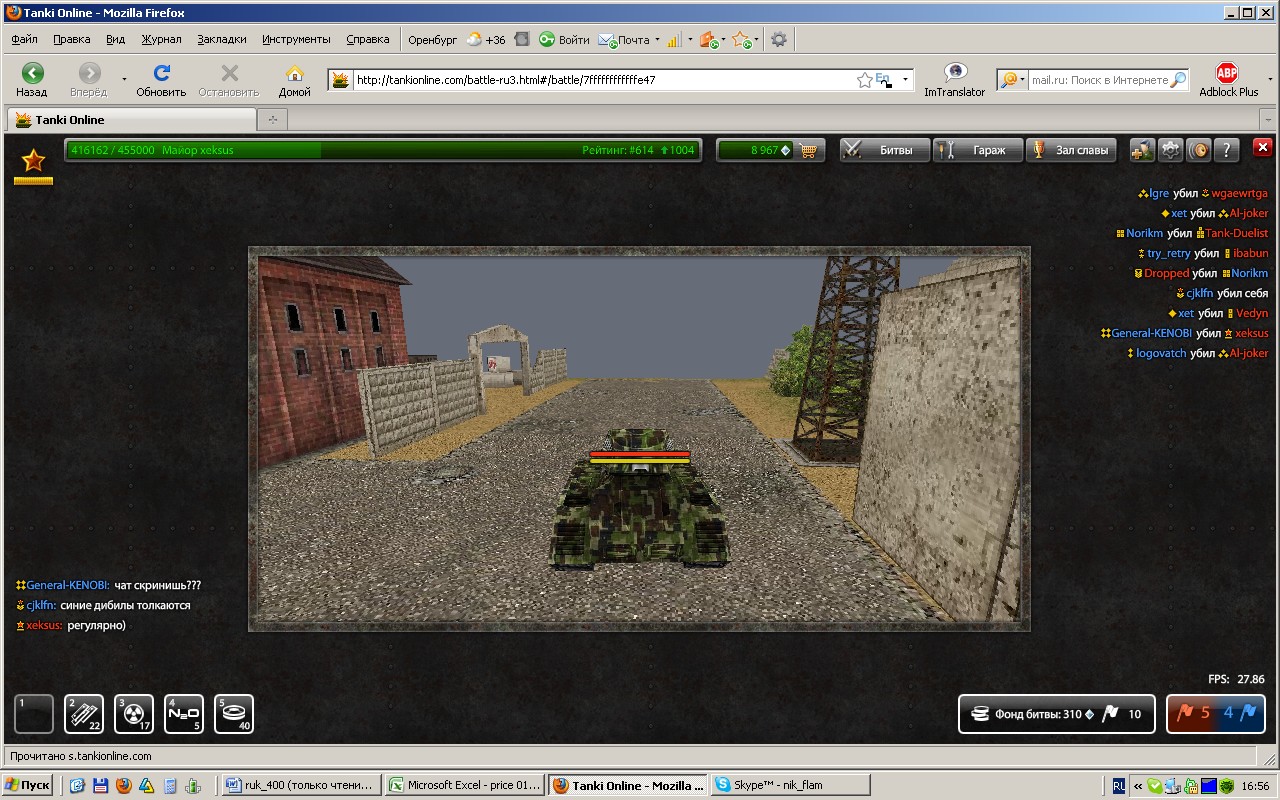Click the red team flag score 5
Image resolution: width=1280 pixels, height=800 pixels.
point(1192,714)
